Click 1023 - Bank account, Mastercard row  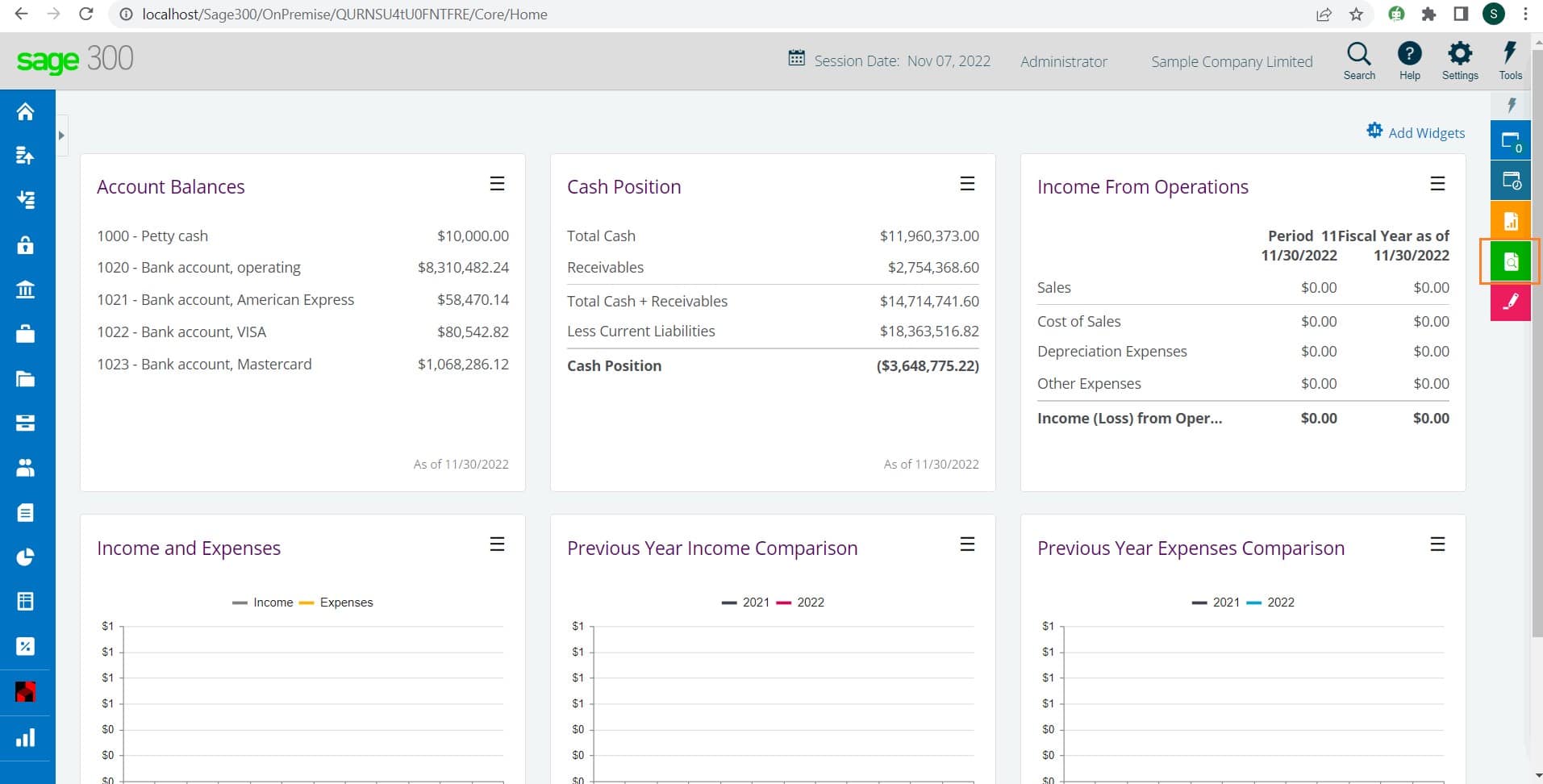pos(302,364)
